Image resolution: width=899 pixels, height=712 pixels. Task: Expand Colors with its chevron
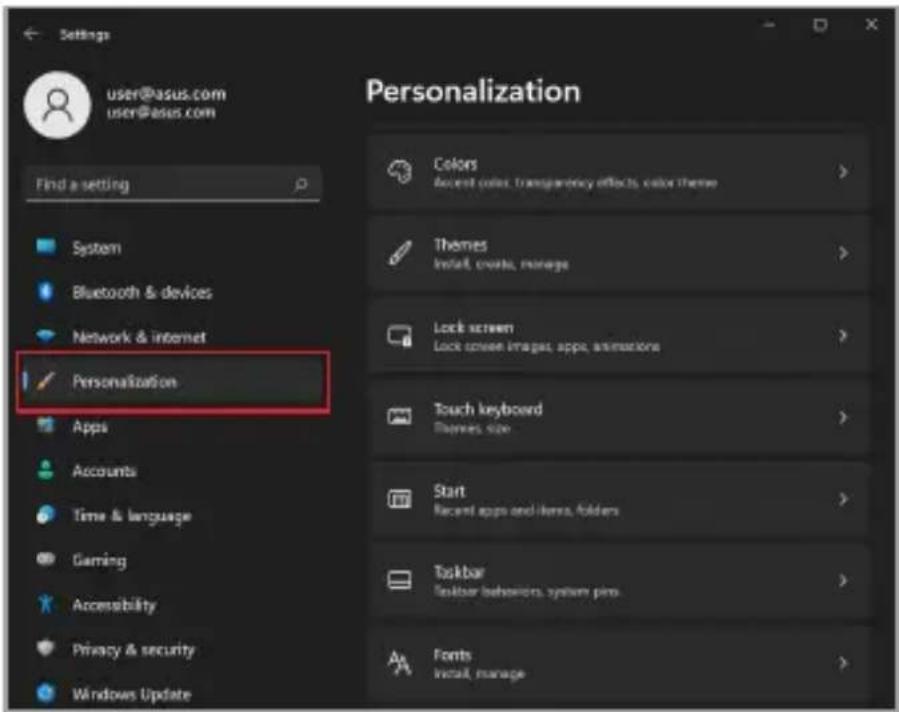[x=843, y=171]
